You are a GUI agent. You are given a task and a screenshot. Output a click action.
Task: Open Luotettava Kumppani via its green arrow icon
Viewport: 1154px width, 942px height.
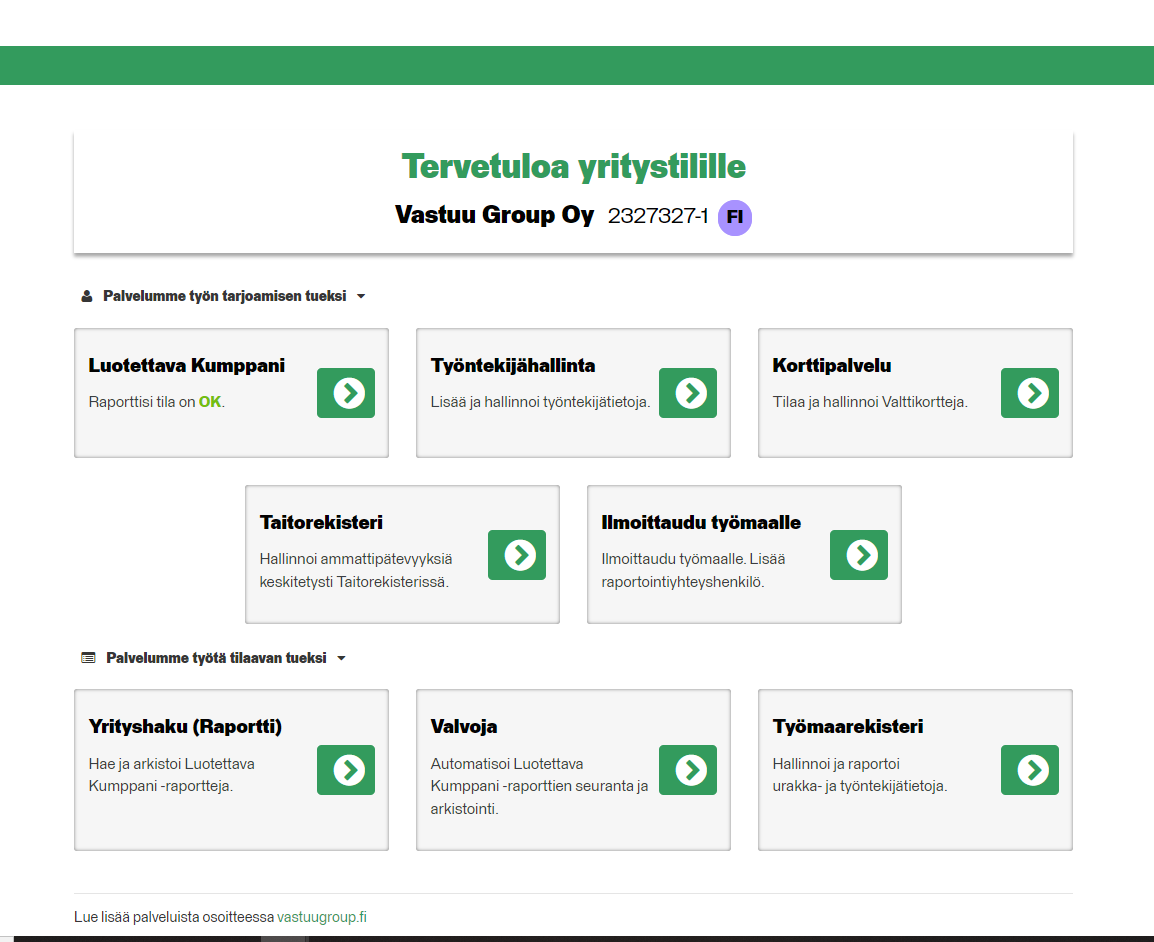point(345,393)
